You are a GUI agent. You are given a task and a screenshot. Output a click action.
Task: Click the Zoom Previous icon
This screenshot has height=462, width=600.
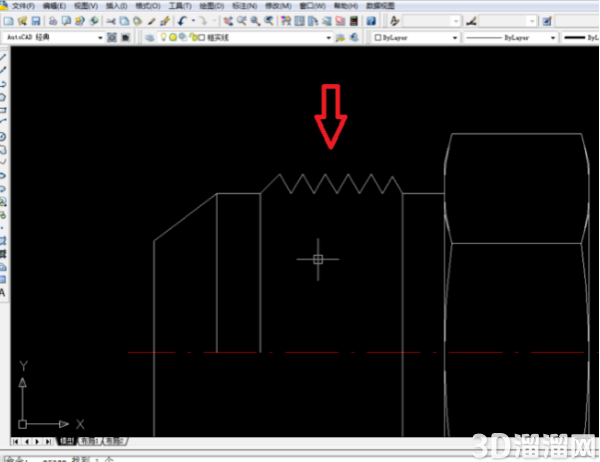269,21
